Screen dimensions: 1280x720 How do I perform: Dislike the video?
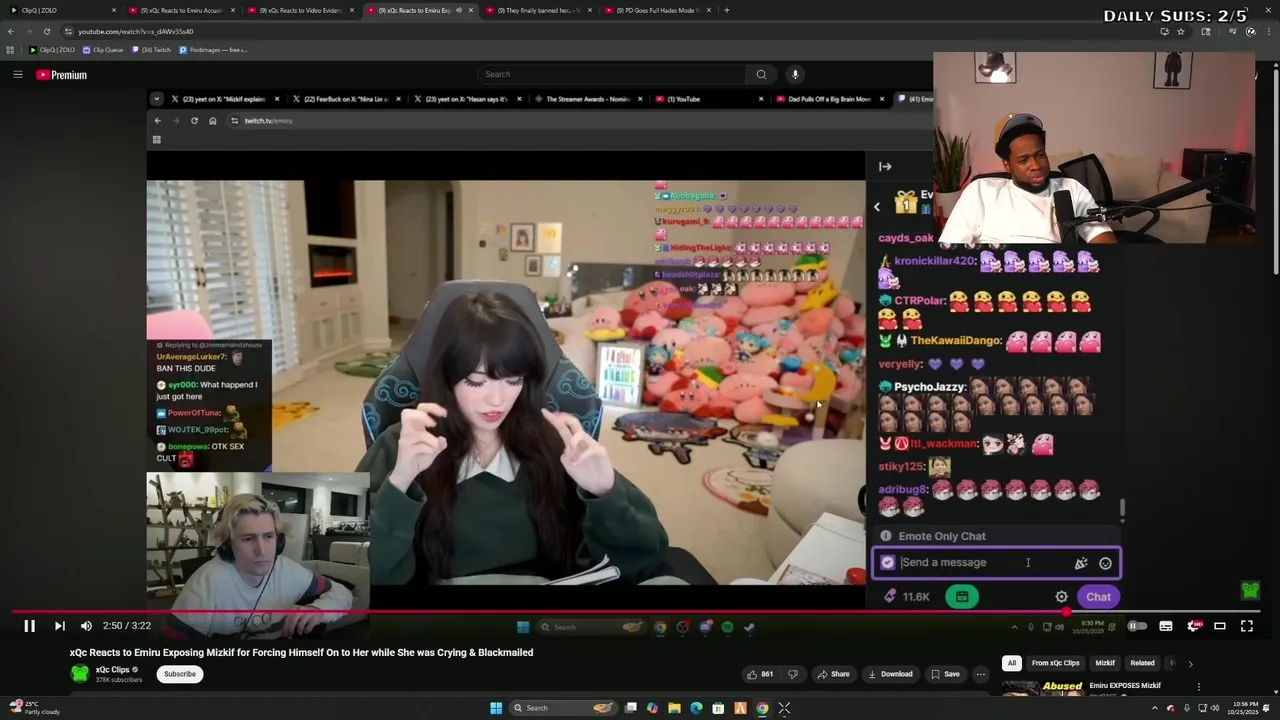click(793, 674)
